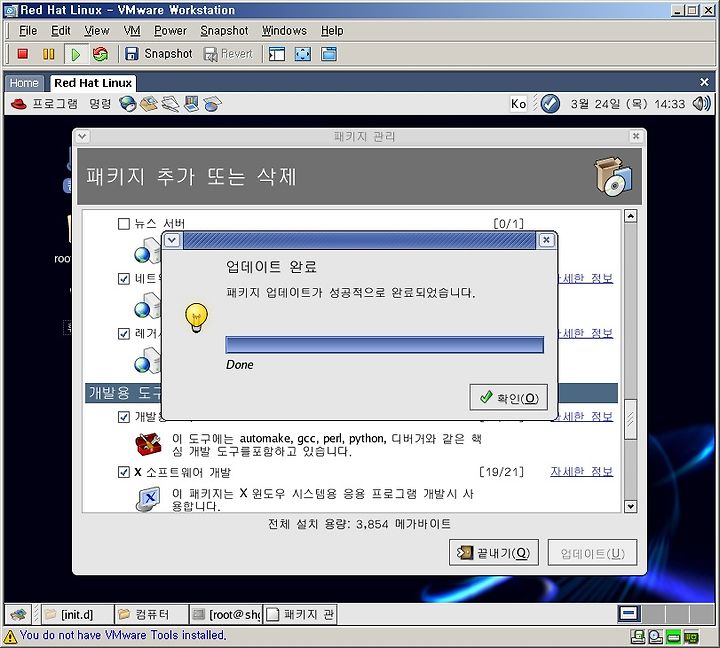Launch the word processor panel icon
This screenshot has height=648, width=720.
pyautogui.click(x=170, y=104)
